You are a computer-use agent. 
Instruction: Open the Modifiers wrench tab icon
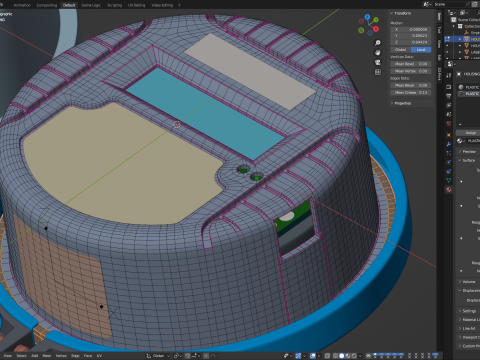(449, 144)
